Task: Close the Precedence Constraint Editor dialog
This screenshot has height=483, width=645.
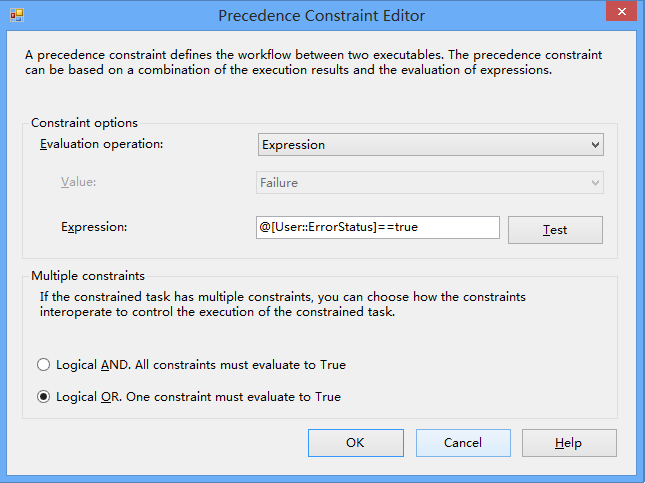Action: click(620, 14)
